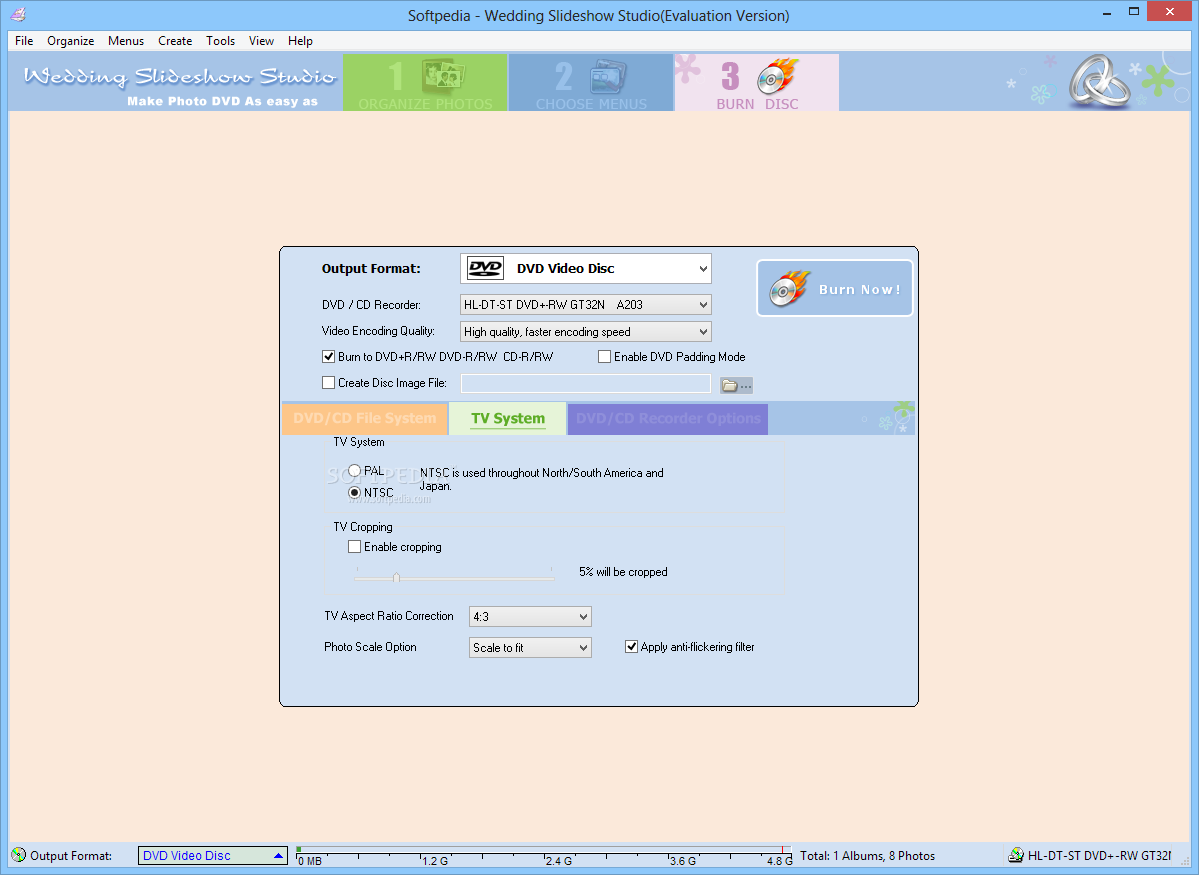Switch to DVD/CD Recorder Options tab
The height and width of the screenshot is (875, 1199).
(668, 418)
